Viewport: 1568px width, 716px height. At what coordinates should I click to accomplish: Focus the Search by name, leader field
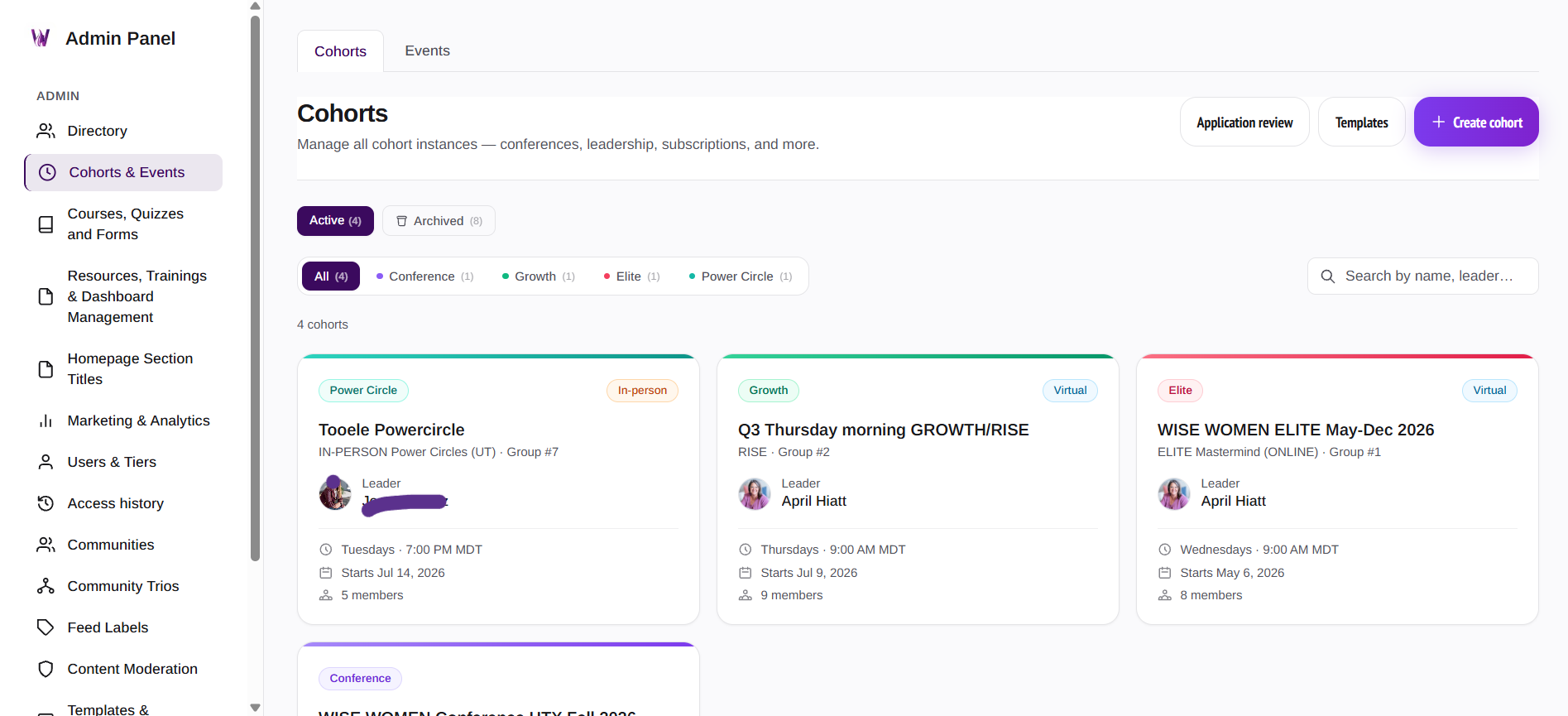pos(1423,276)
